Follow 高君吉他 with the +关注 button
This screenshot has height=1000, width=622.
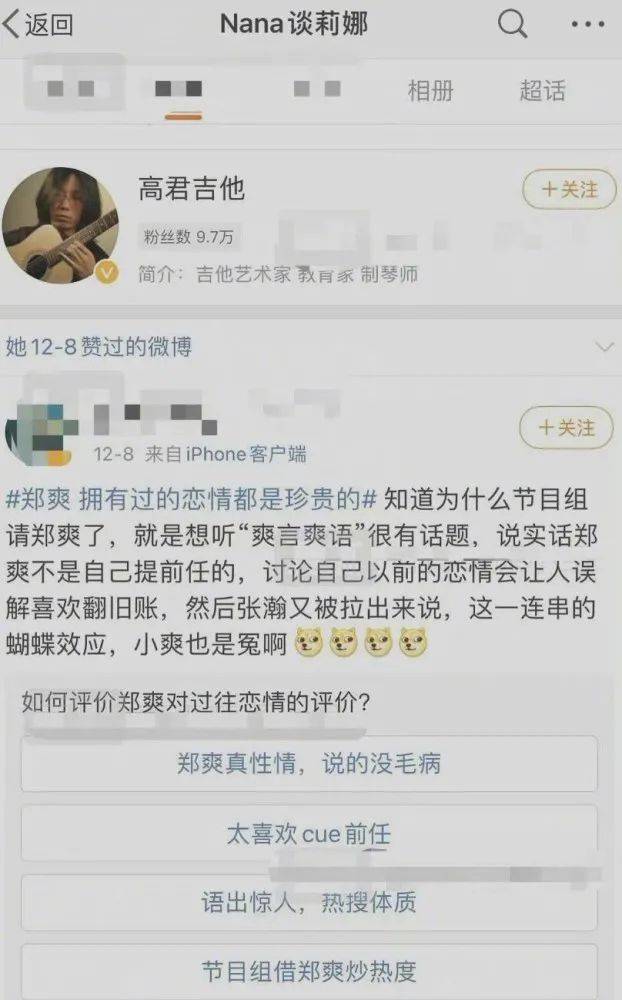(x=570, y=189)
